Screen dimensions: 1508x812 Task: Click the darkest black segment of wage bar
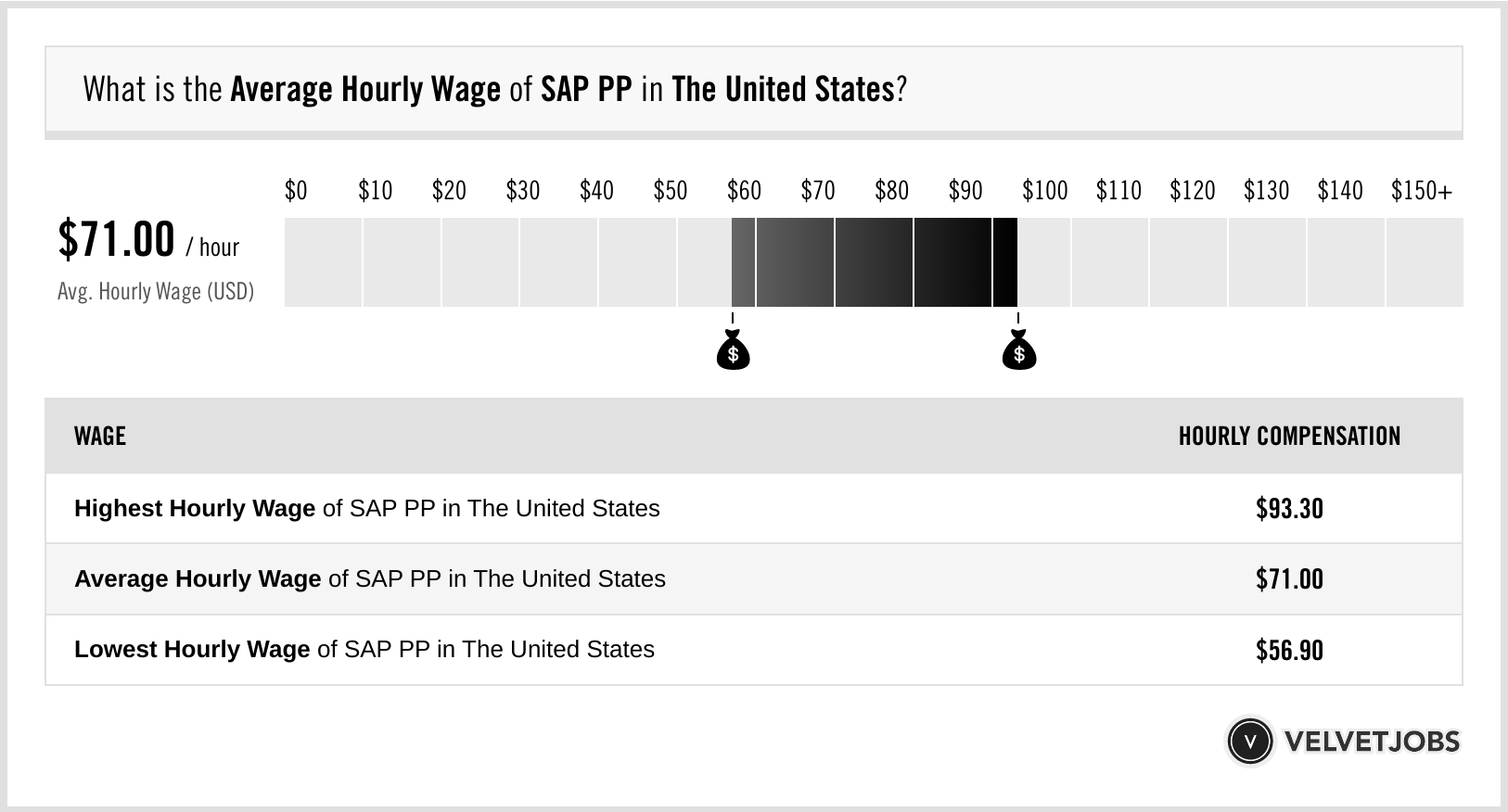coord(1005,262)
